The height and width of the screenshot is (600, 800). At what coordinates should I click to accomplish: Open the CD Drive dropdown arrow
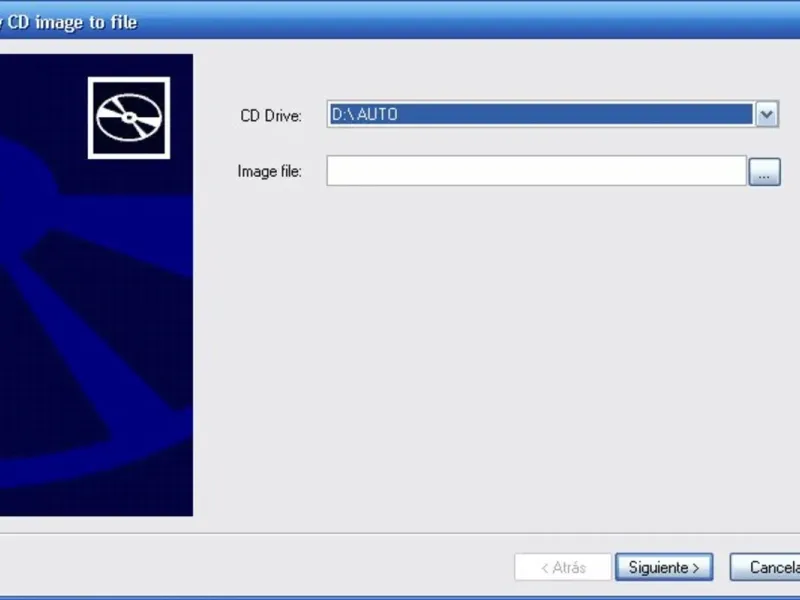(x=766, y=114)
